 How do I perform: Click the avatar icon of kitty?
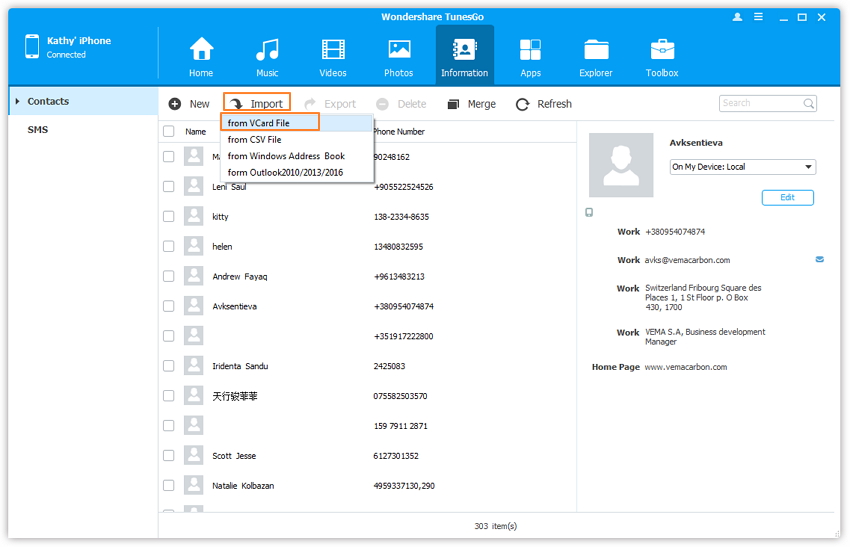pos(194,216)
